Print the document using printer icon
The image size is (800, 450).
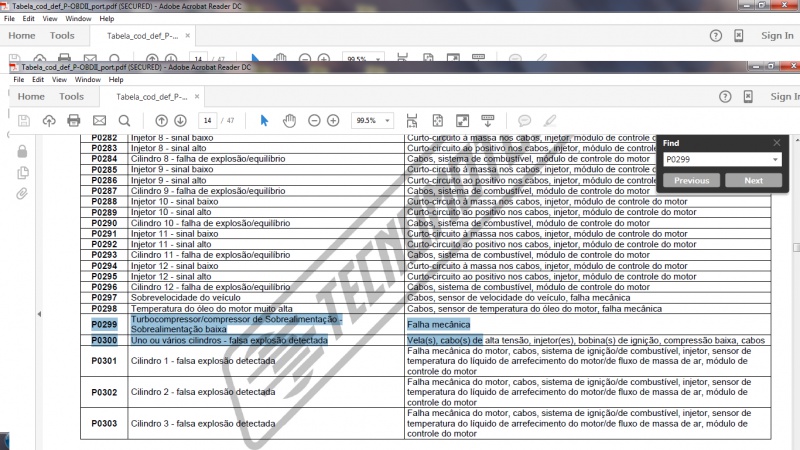coord(74,120)
